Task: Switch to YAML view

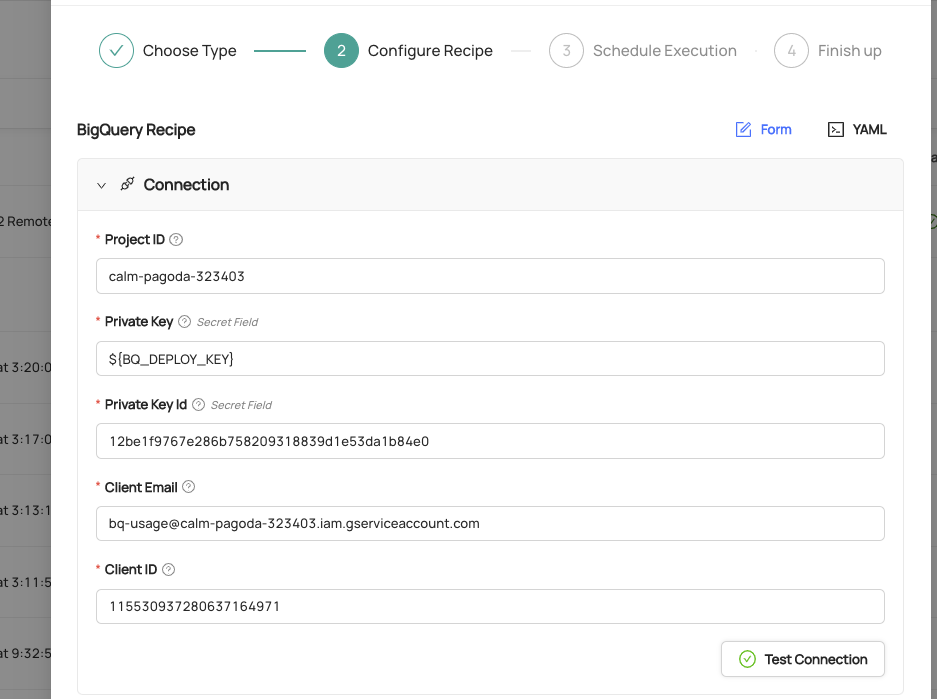Action: tap(856, 129)
